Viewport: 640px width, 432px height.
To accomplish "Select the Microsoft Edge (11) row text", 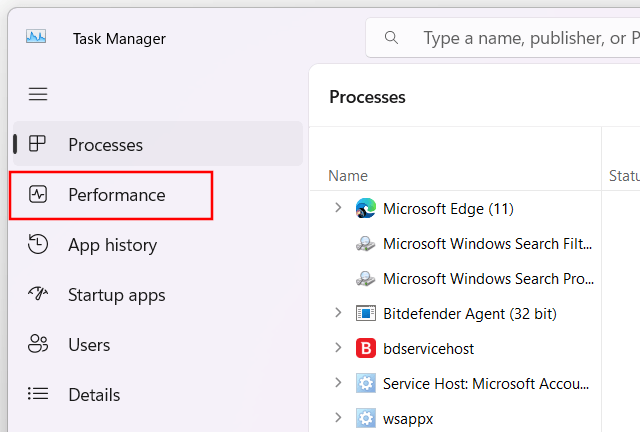I will pyautogui.click(x=448, y=209).
